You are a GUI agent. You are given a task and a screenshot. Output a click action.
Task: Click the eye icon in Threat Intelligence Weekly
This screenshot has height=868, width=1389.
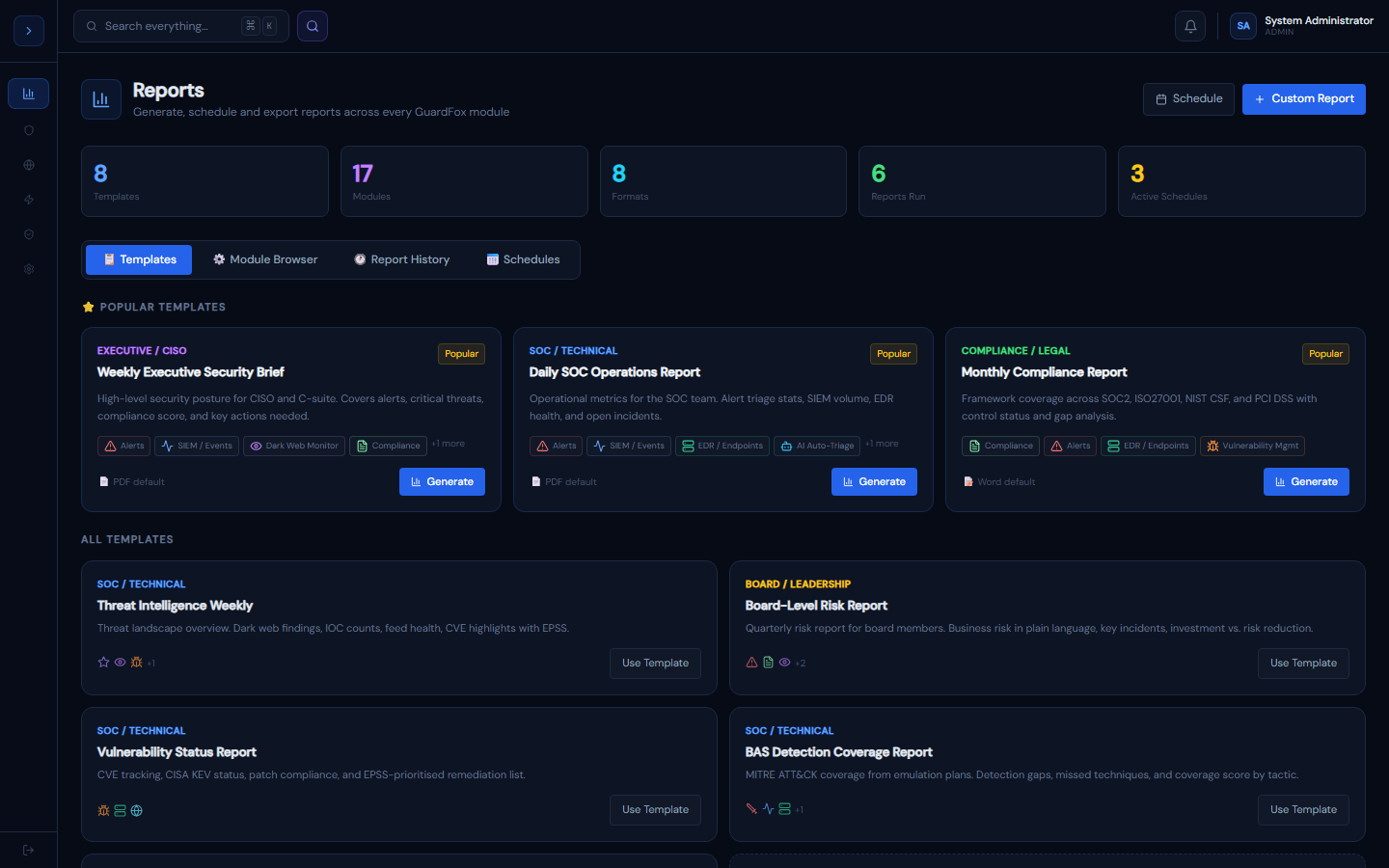(x=120, y=663)
